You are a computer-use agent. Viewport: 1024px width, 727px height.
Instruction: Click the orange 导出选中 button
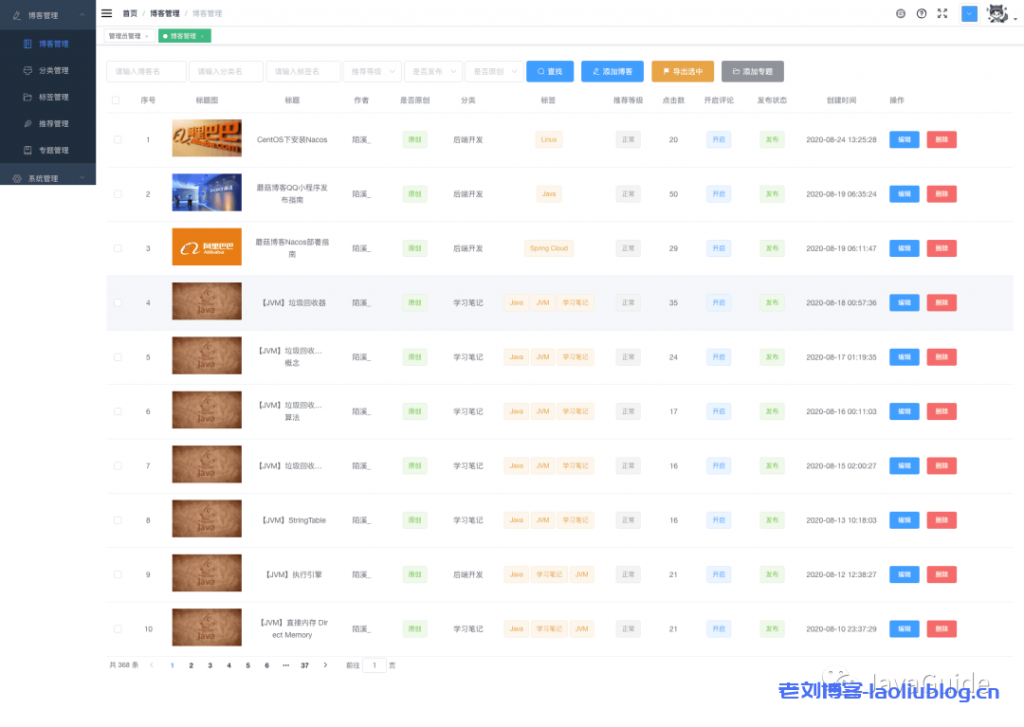tap(681, 71)
